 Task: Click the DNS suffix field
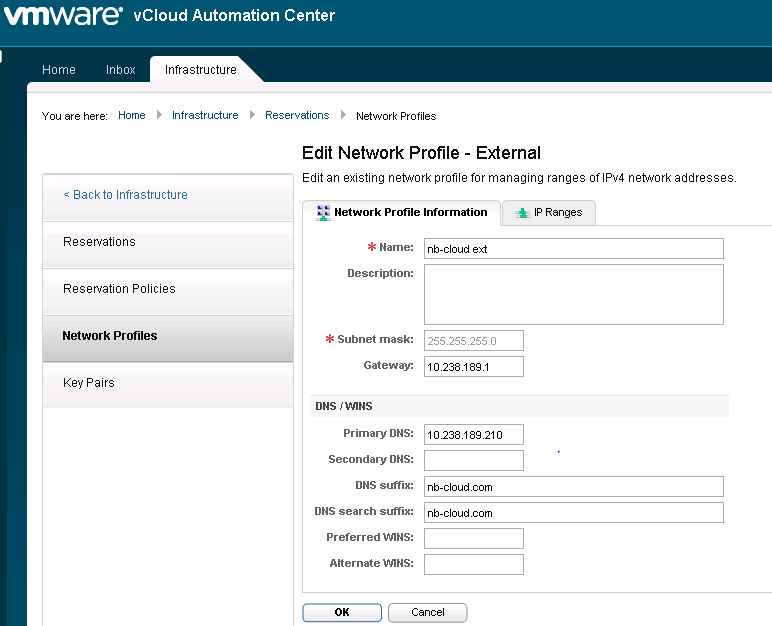[574, 487]
